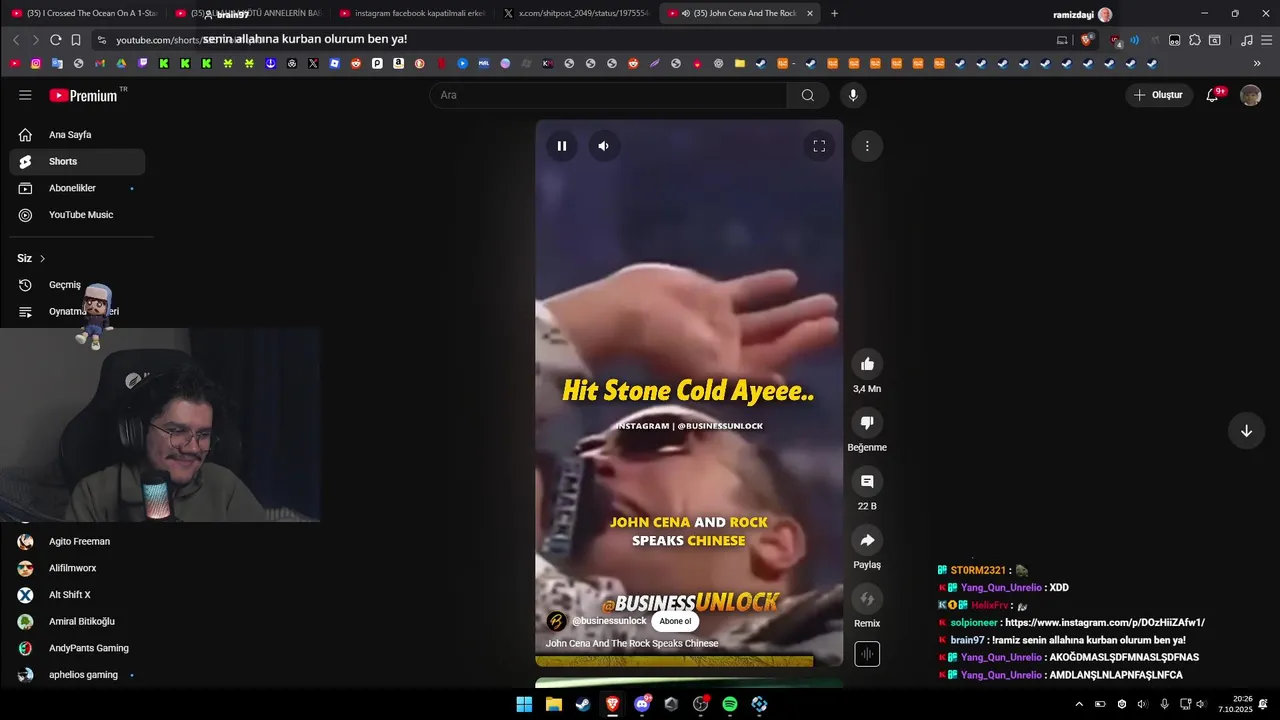
Task: Open the aphelios gaming subscription
Action: click(x=77, y=675)
